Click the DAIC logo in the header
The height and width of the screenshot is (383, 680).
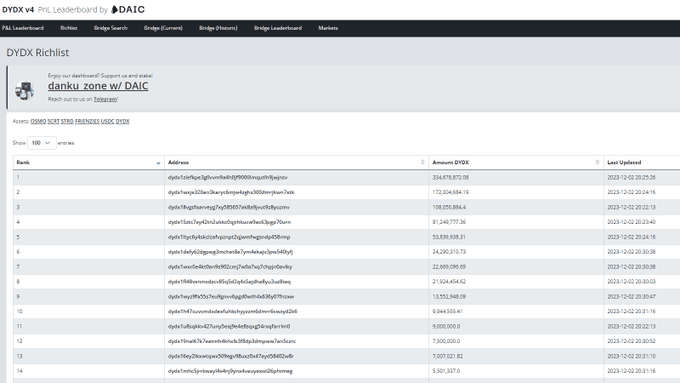(128, 10)
